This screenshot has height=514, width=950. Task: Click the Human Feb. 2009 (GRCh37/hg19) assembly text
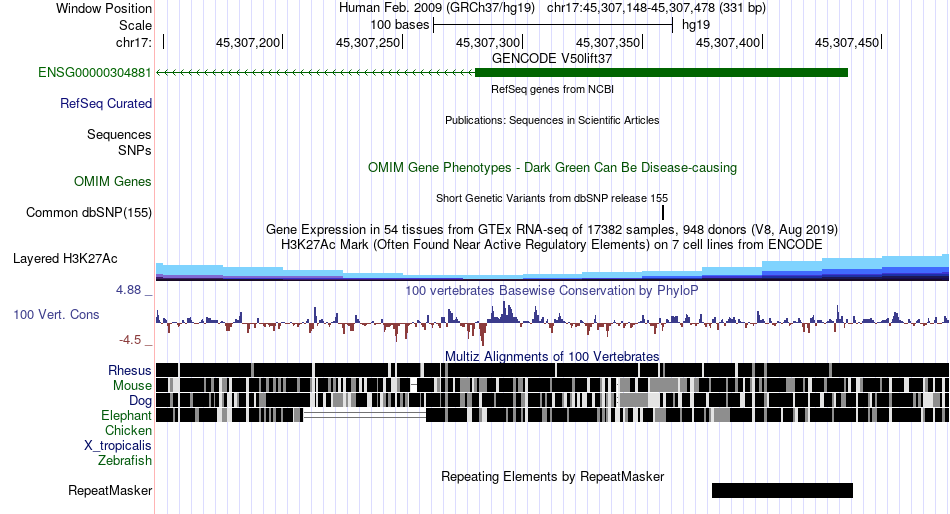(x=437, y=8)
